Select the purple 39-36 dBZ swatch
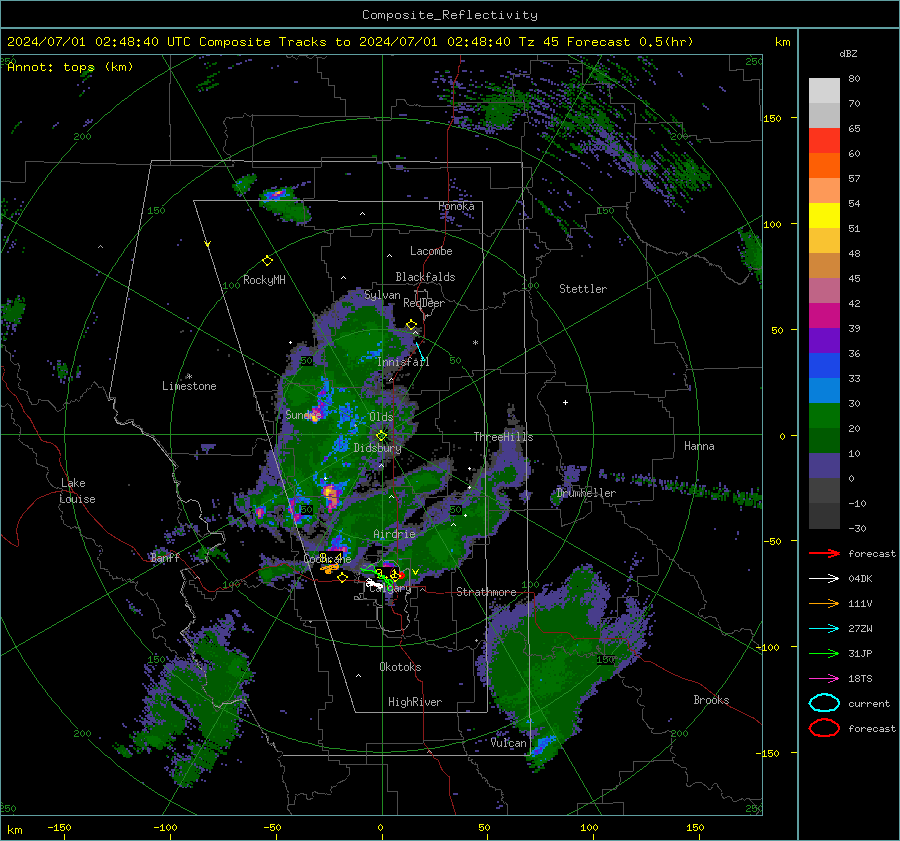Screen dimensions: 900x841 click(824, 341)
